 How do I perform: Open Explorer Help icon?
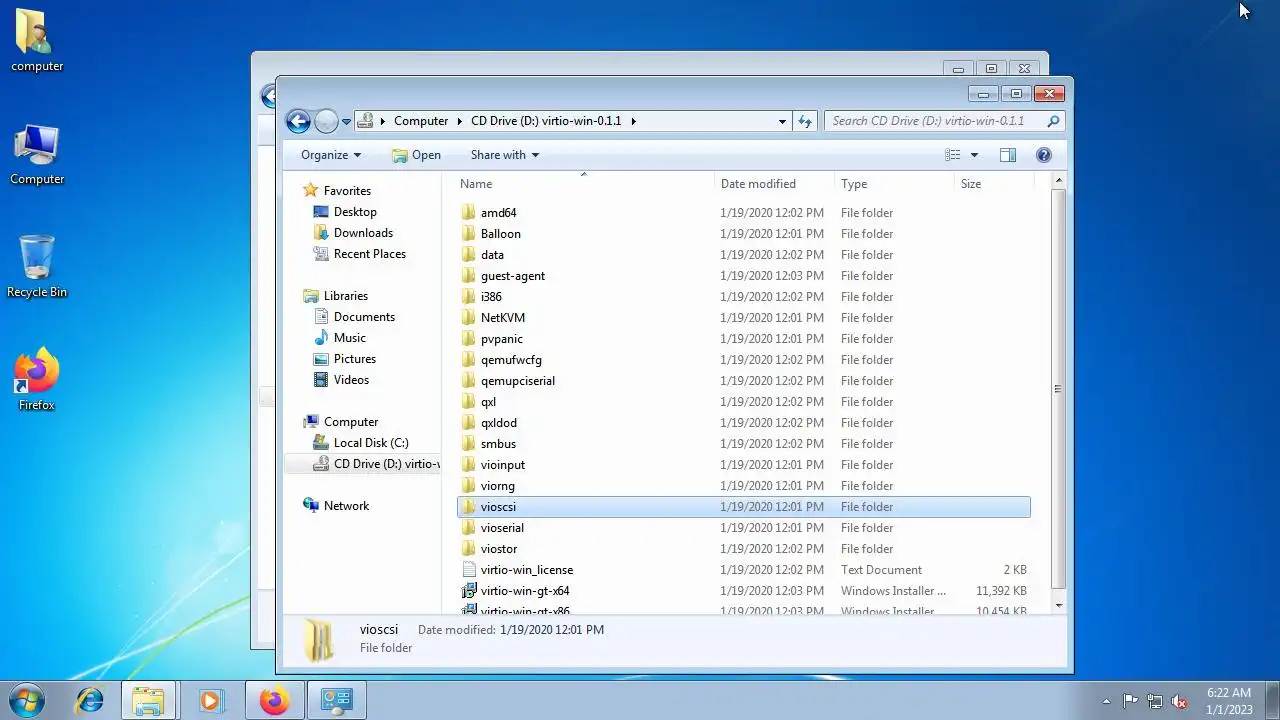(x=1044, y=155)
